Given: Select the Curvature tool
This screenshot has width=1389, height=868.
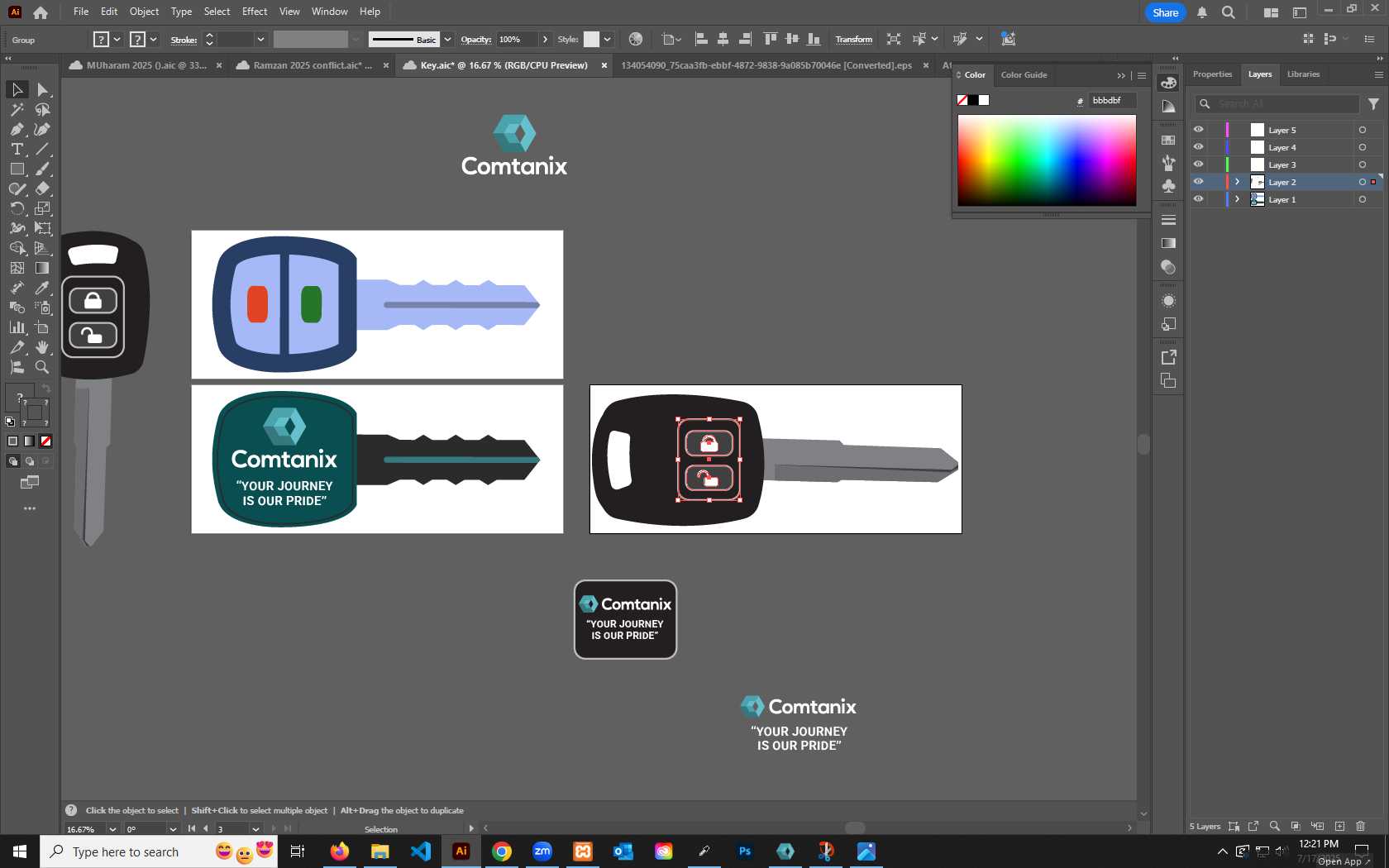Looking at the screenshot, I should 42,129.
